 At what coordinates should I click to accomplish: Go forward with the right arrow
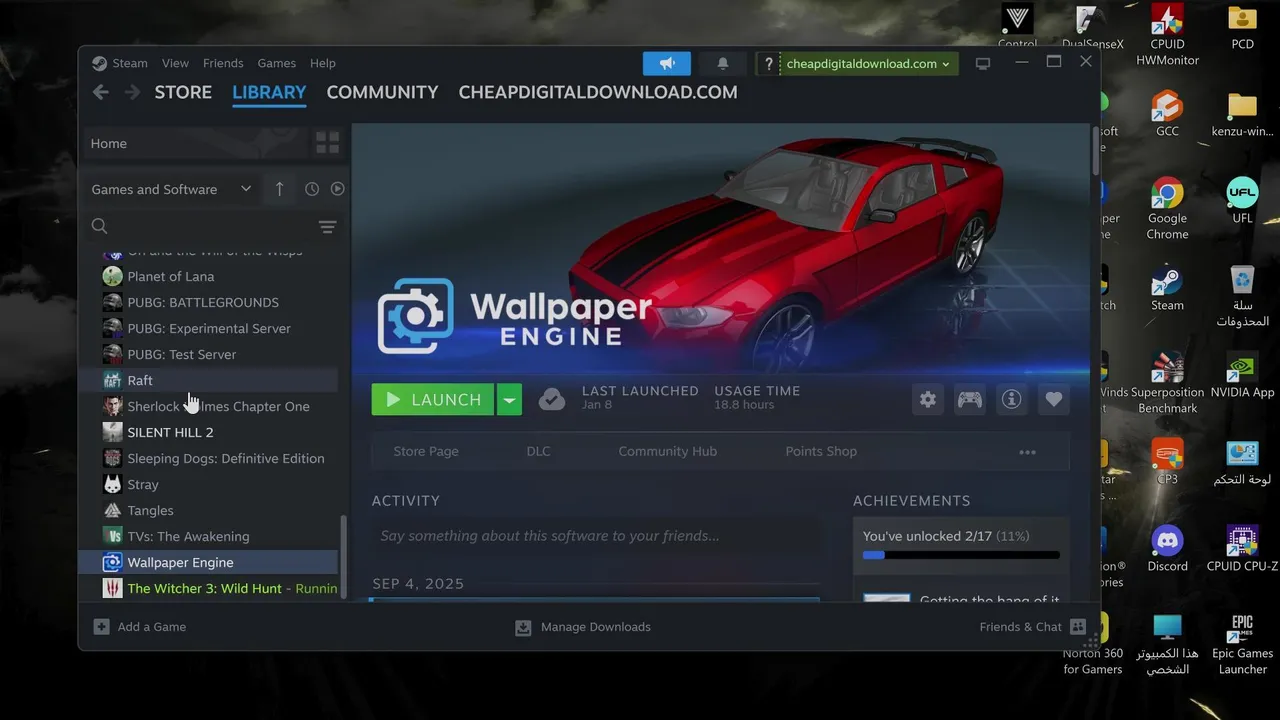click(x=132, y=92)
